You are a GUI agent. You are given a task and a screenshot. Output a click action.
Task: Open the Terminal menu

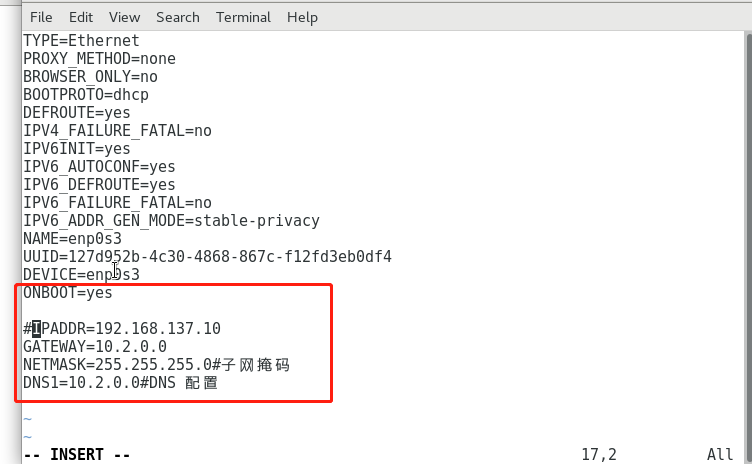[x=243, y=17]
